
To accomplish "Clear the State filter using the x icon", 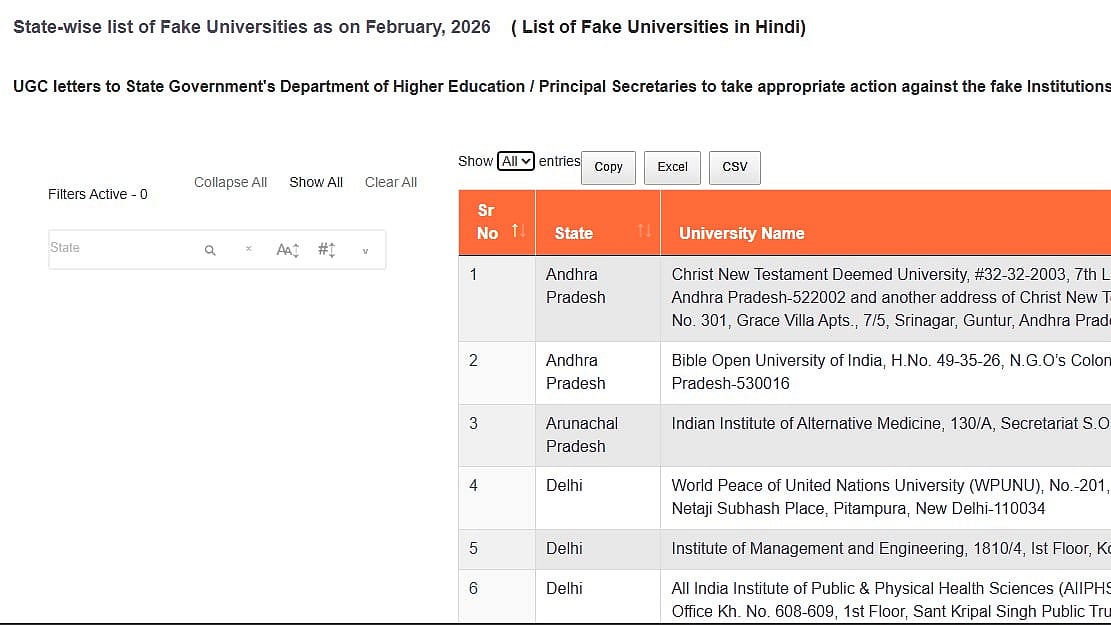I will (248, 248).
